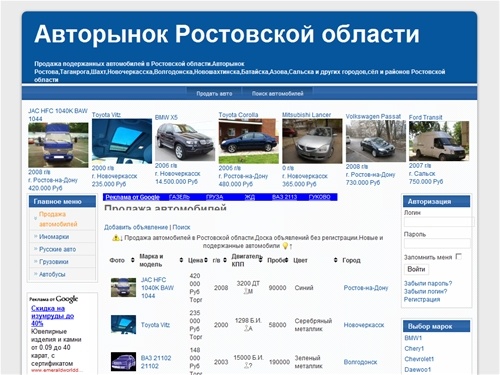The height and width of the screenshot is (375, 500).
Task: Click Новочеркасск city link in table
Action: click(x=364, y=325)
